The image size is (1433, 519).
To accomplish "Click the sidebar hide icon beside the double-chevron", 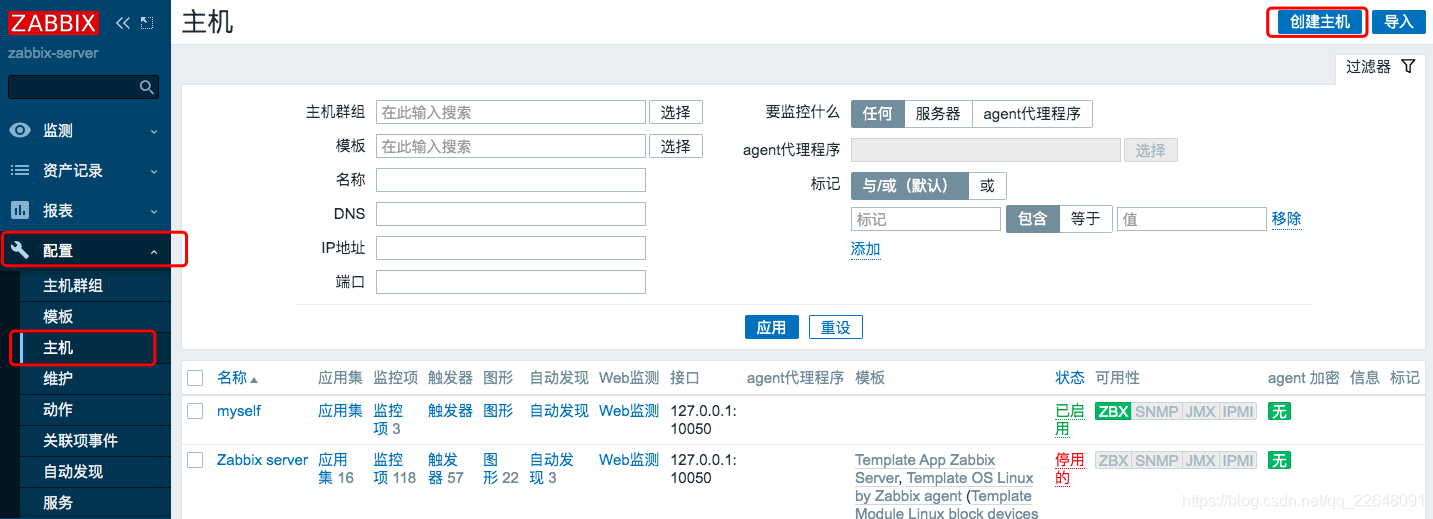I will (x=147, y=22).
